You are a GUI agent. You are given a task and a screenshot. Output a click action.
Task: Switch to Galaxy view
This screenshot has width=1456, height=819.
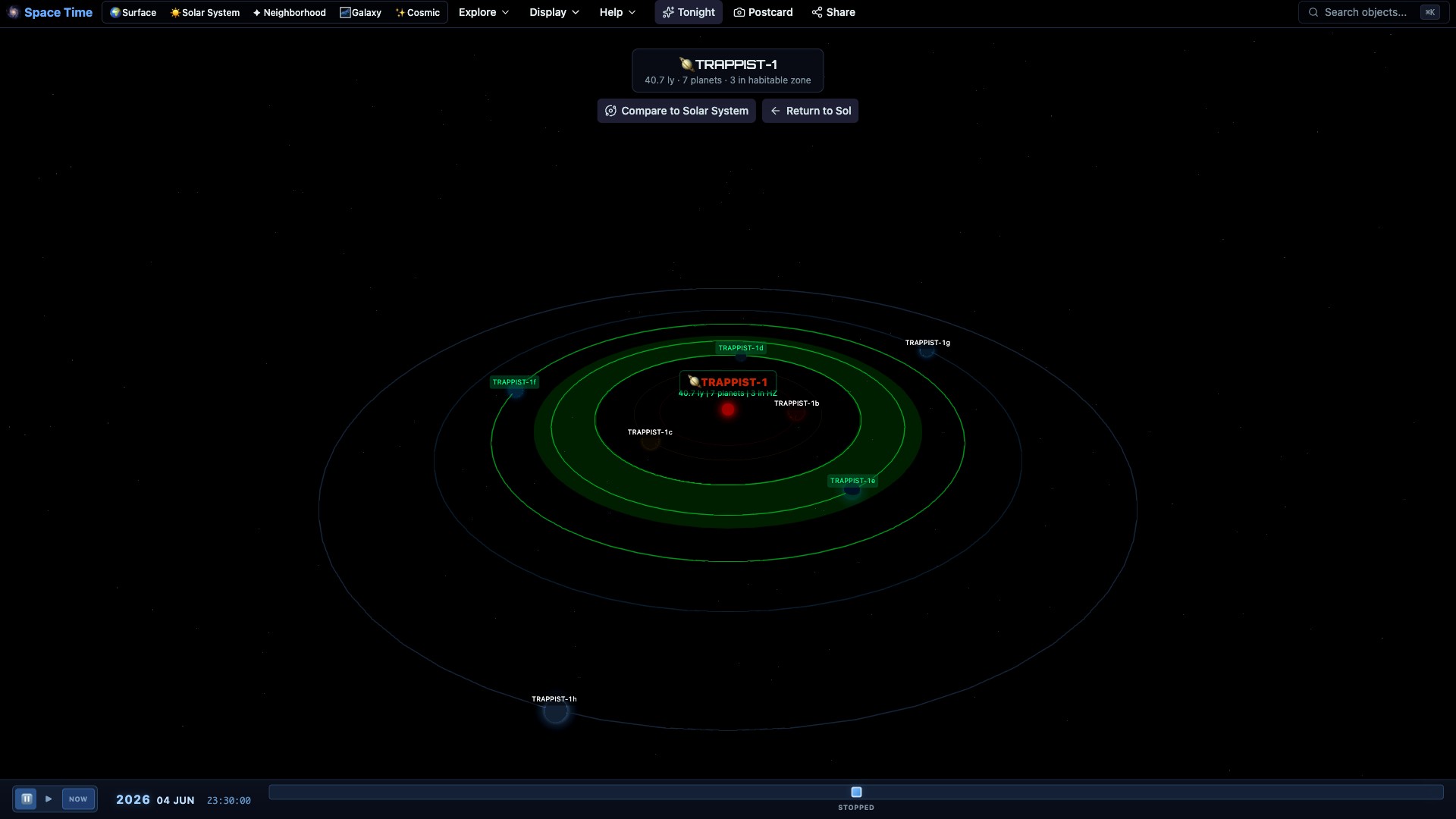[x=361, y=12]
